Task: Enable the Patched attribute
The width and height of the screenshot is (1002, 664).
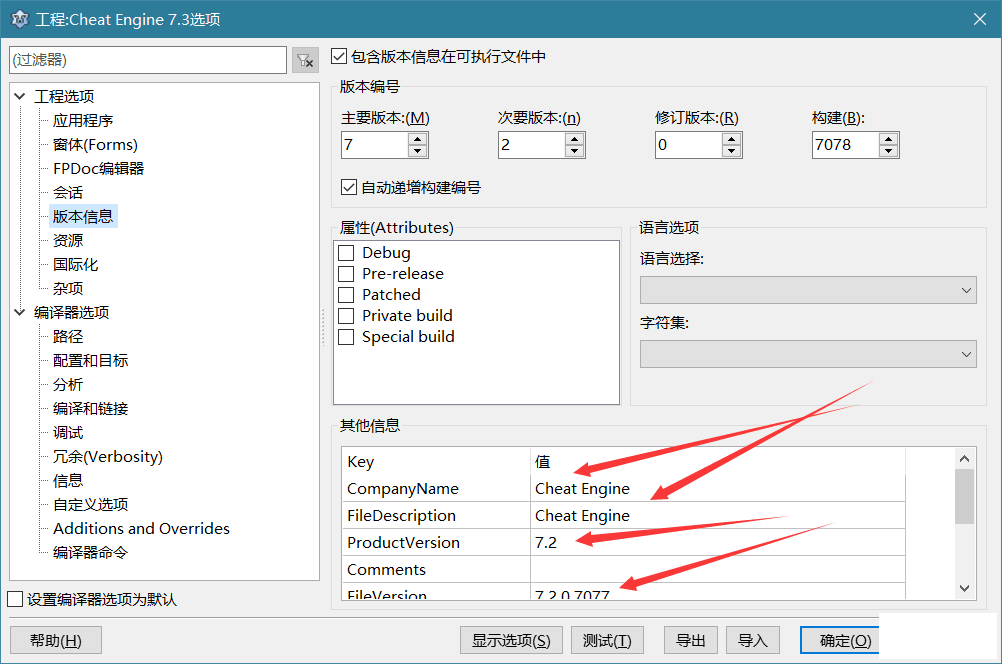Action: 346,295
